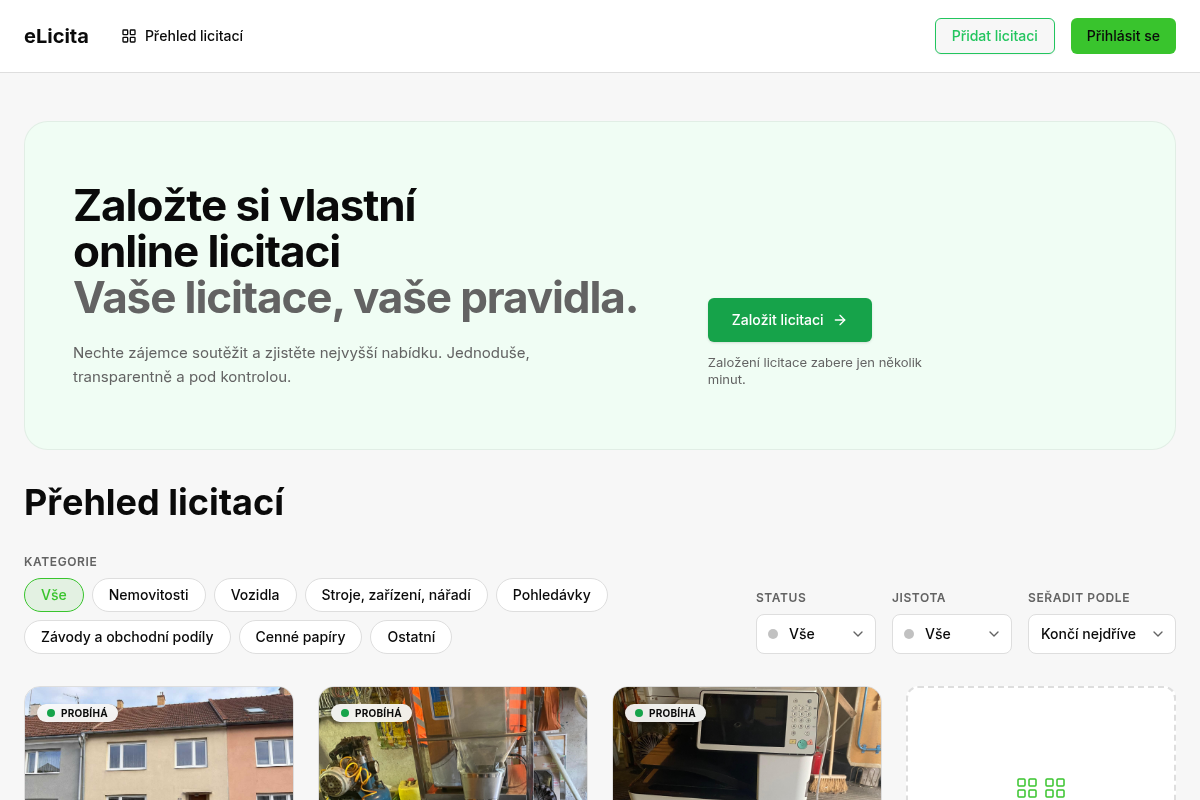
Task: Click the chevron in Jistota dropdown
Action: tap(994, 634)
